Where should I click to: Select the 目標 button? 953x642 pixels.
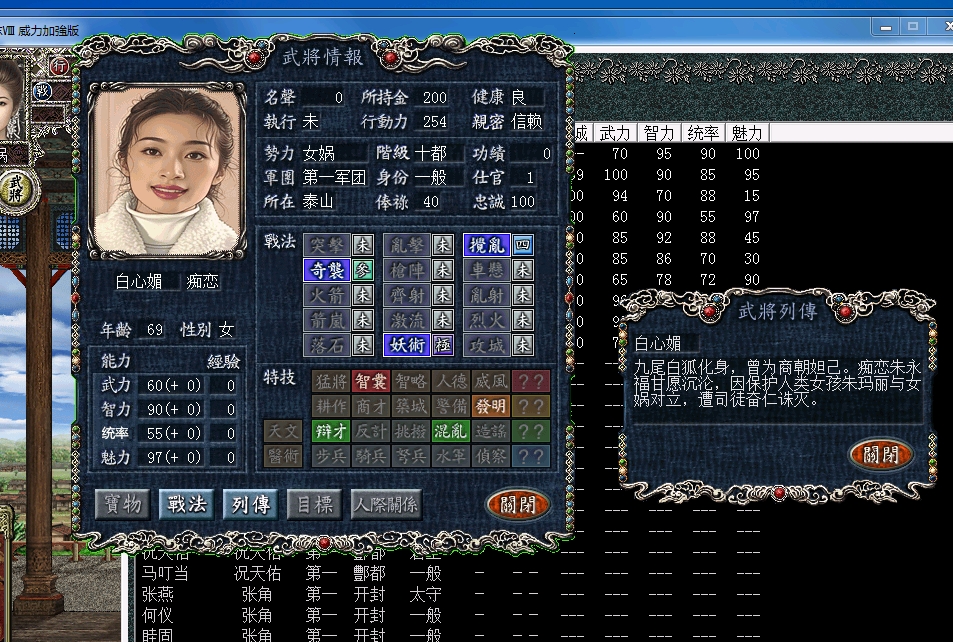pyautogui.click(x=314, y=504)
